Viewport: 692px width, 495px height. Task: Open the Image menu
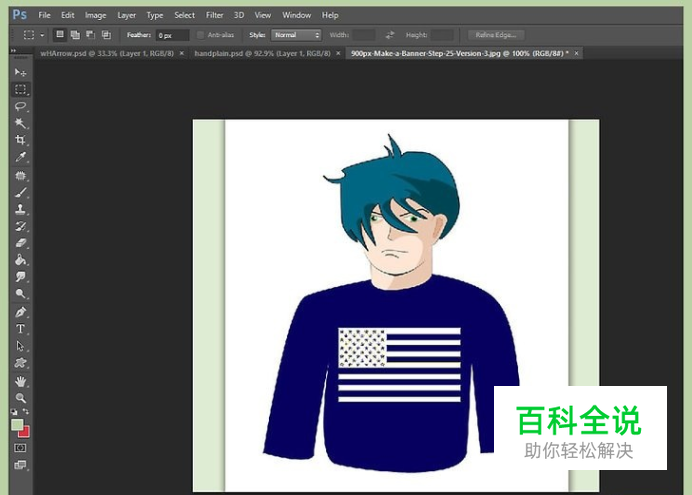[95, 15]
